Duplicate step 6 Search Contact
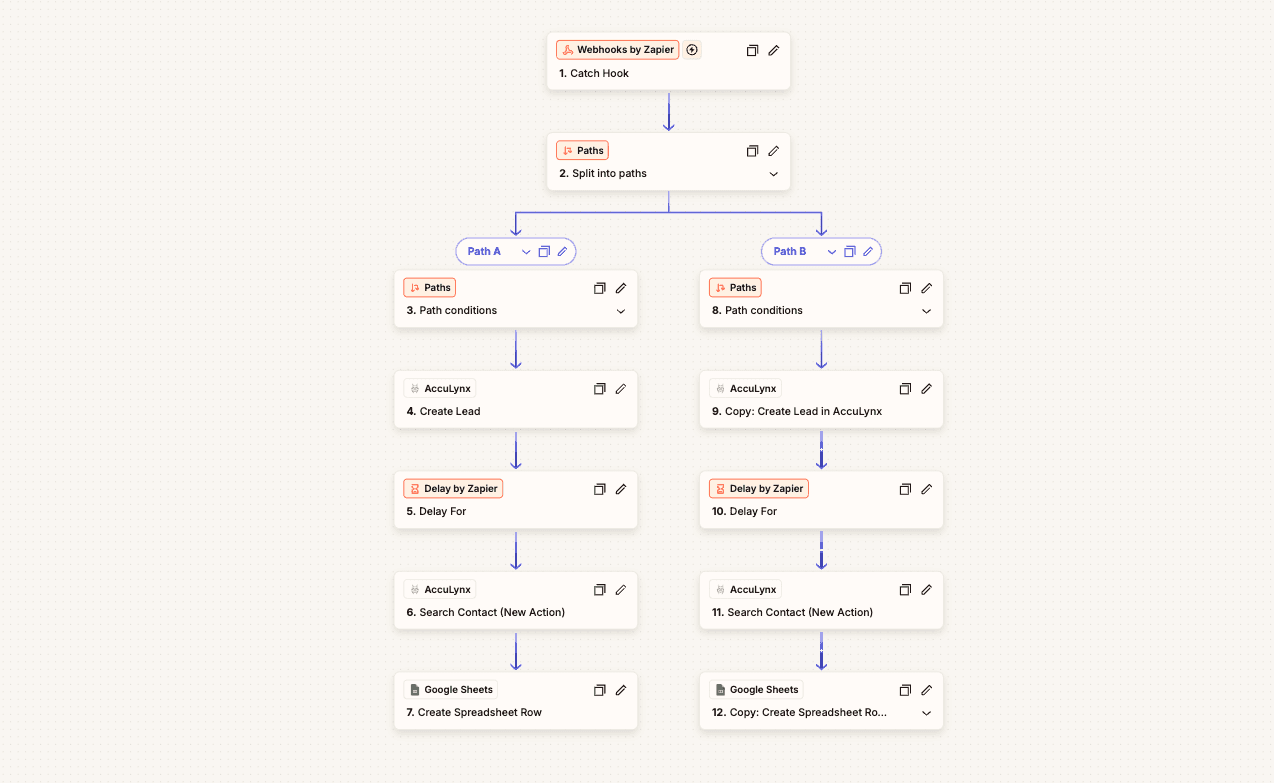The height and width of the screenshot is (783, 1274). click(x=600, y=590)
